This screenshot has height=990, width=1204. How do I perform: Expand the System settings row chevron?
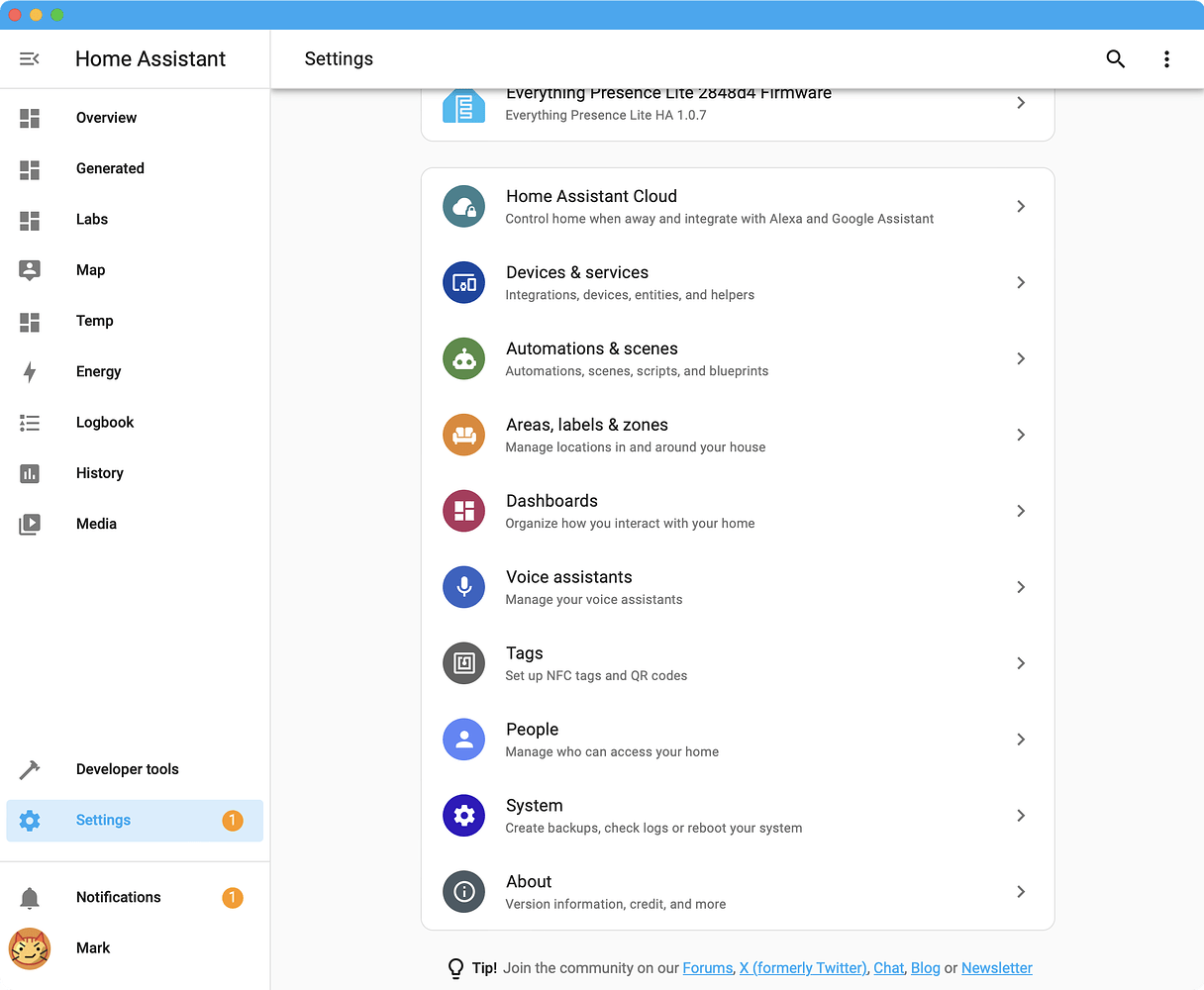(1021, 816)
